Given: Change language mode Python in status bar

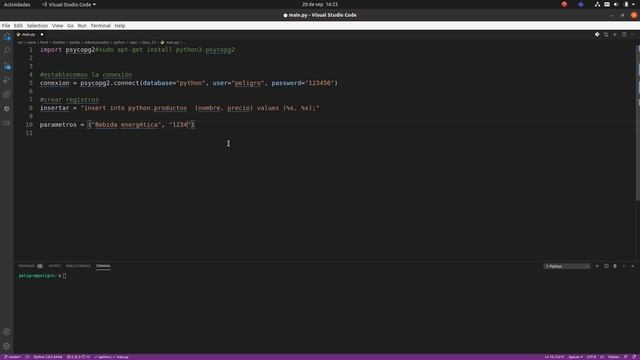Looking at the screenshot, I should coord(614,357).
